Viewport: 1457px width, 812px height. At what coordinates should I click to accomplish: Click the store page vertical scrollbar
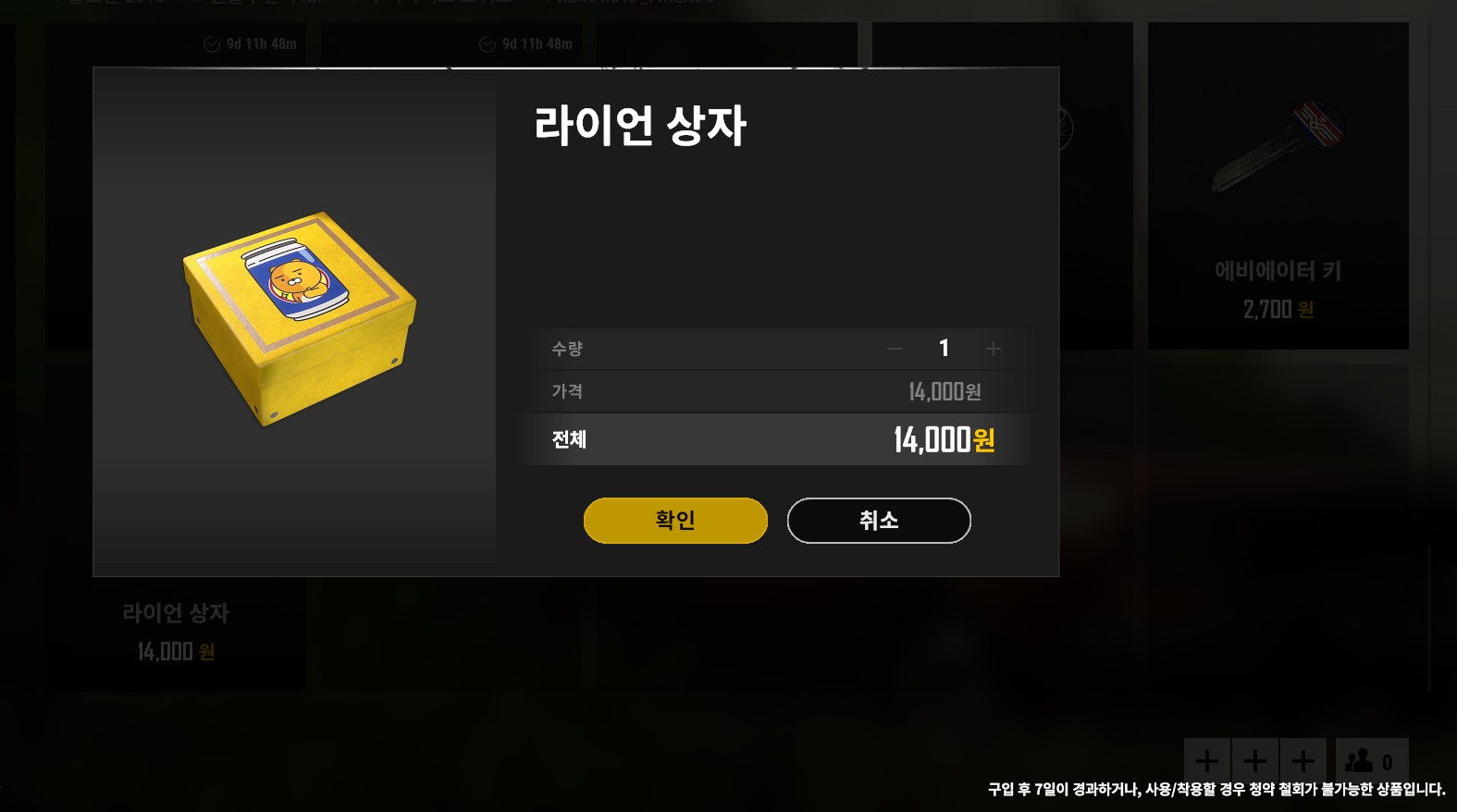coord(1429,618)
